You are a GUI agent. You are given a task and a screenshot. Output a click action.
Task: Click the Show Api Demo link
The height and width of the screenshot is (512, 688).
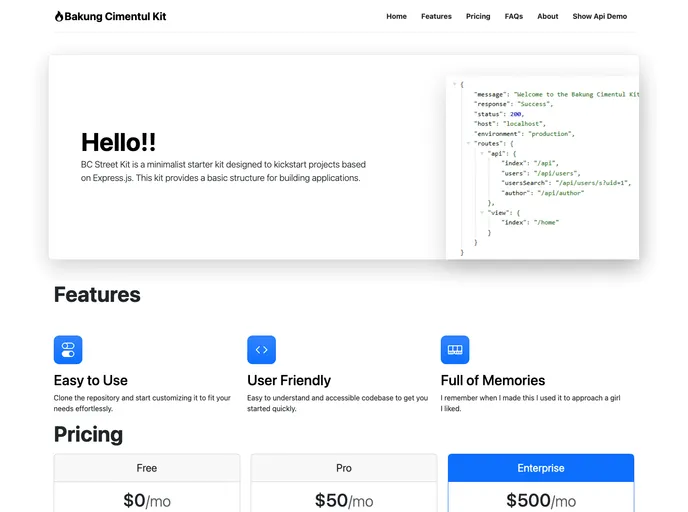(x=599, y=16)
